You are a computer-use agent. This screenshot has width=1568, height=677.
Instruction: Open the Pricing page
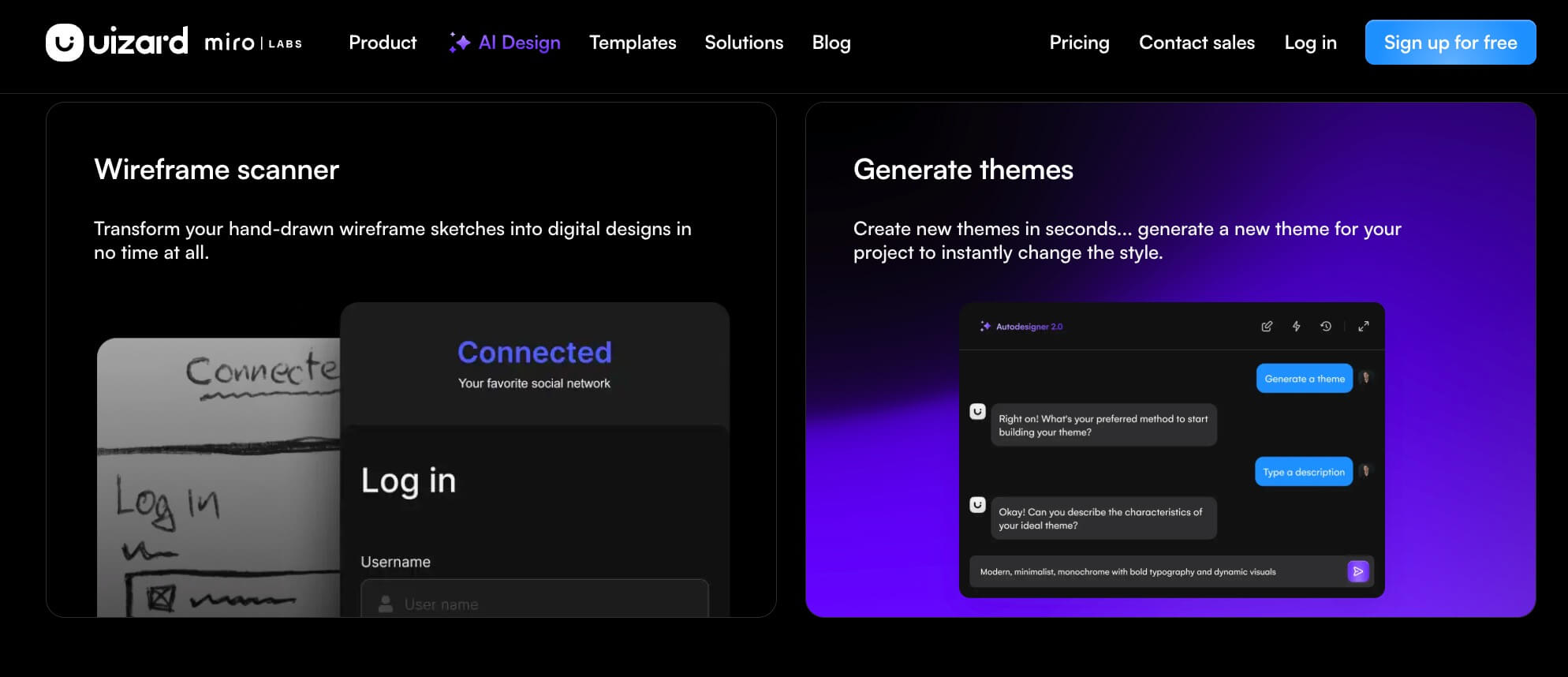pos(1079,43)
